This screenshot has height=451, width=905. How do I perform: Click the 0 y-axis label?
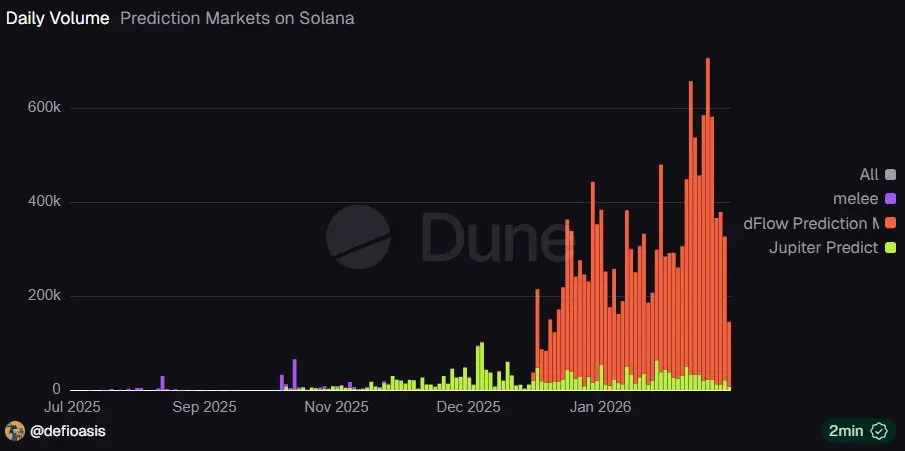[x=57, y=390]
